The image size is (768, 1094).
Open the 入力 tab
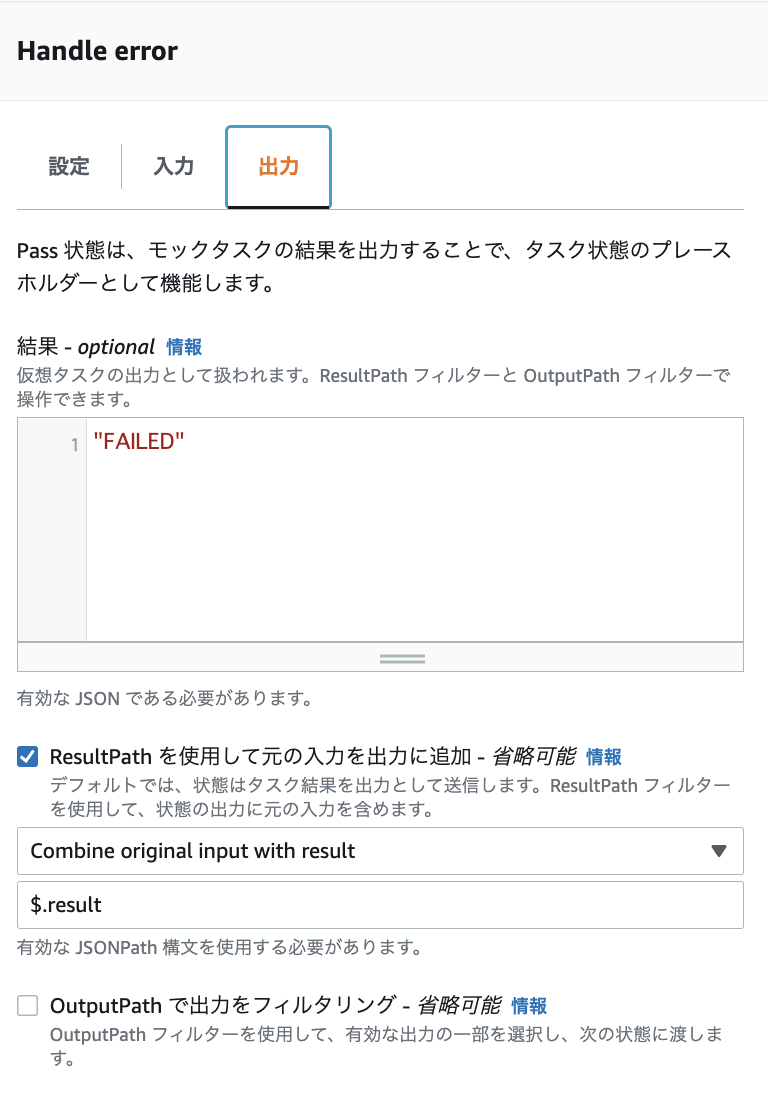pos(172,167)
